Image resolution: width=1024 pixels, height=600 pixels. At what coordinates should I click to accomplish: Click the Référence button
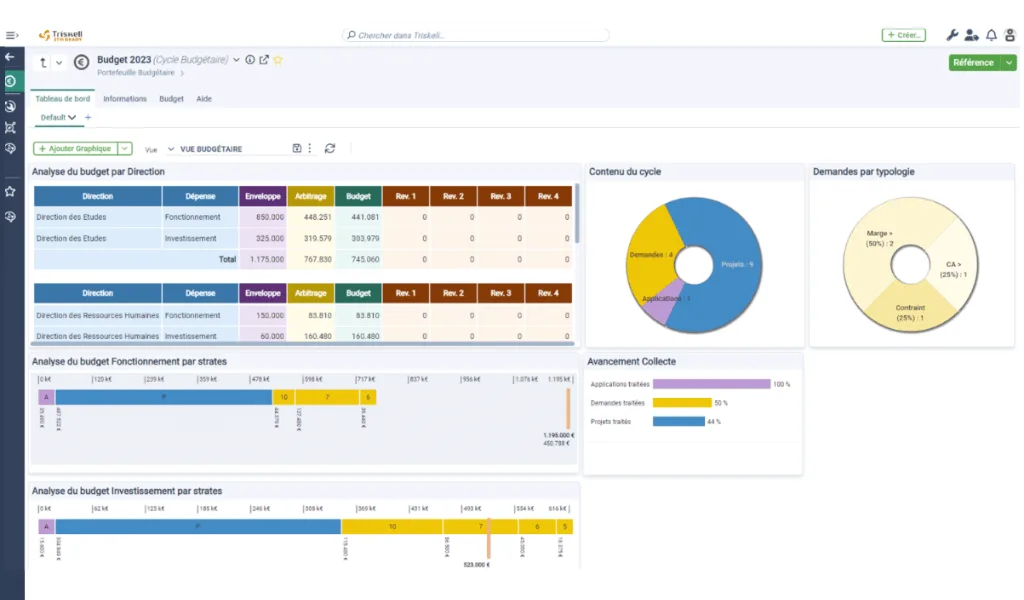click(x=974, y=63)
